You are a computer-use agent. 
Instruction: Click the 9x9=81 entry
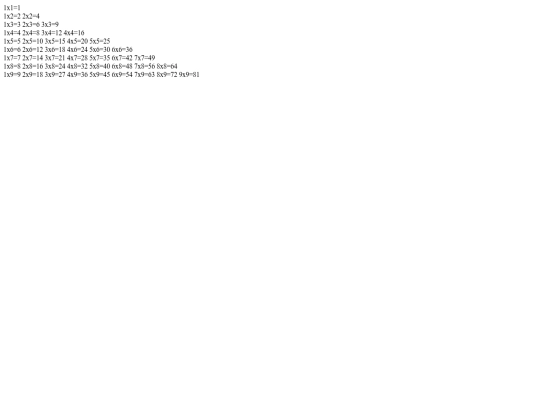(189, 75)
